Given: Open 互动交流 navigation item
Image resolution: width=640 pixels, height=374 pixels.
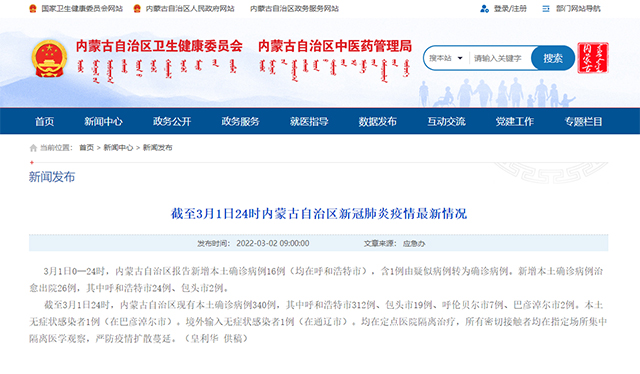Looking at the screenshot, I should tap(446, 121).
